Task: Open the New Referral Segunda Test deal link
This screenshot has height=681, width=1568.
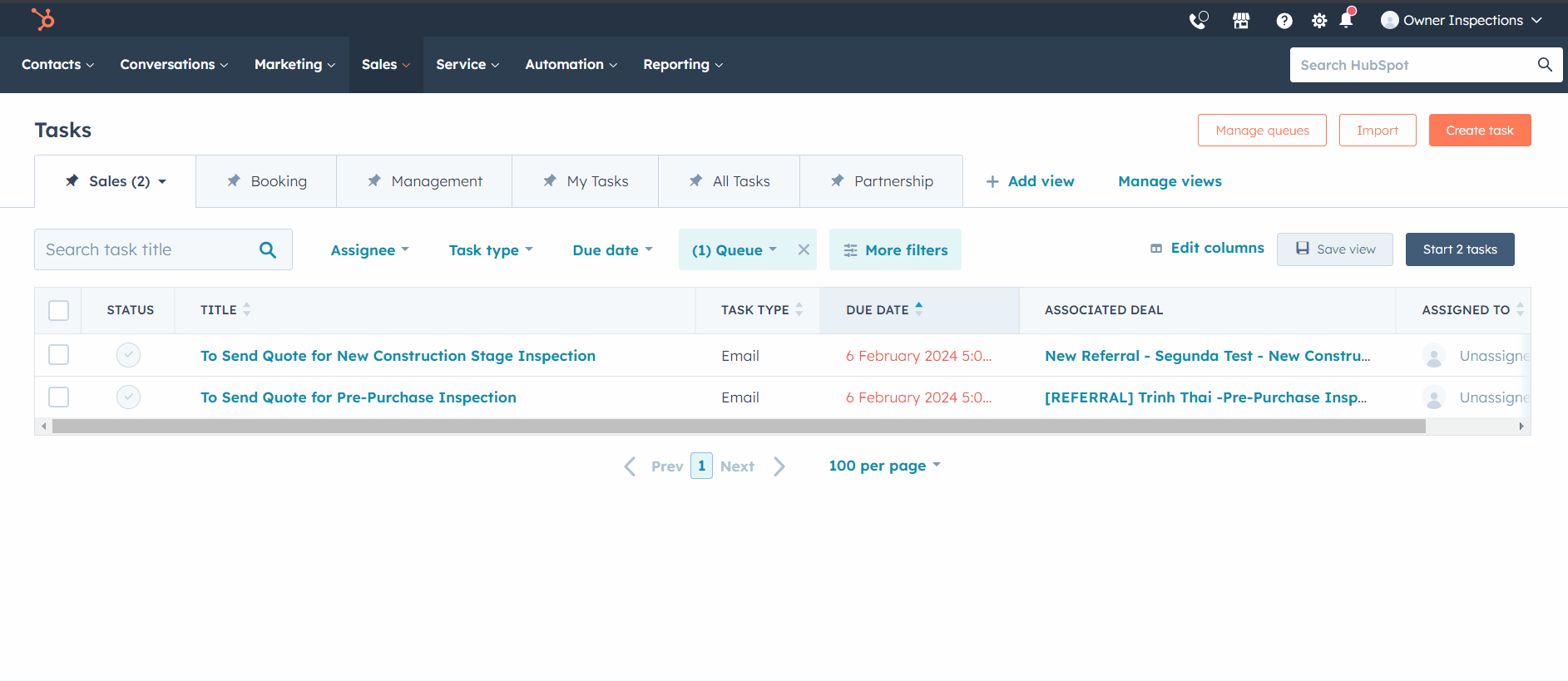Action: [1206, 356]
